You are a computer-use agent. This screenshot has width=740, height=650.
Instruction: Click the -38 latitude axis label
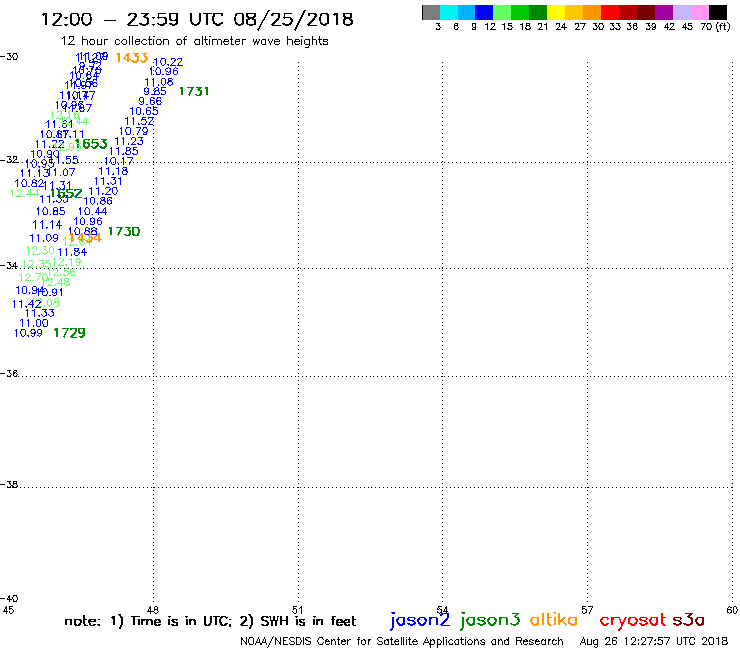pos(9,485)
